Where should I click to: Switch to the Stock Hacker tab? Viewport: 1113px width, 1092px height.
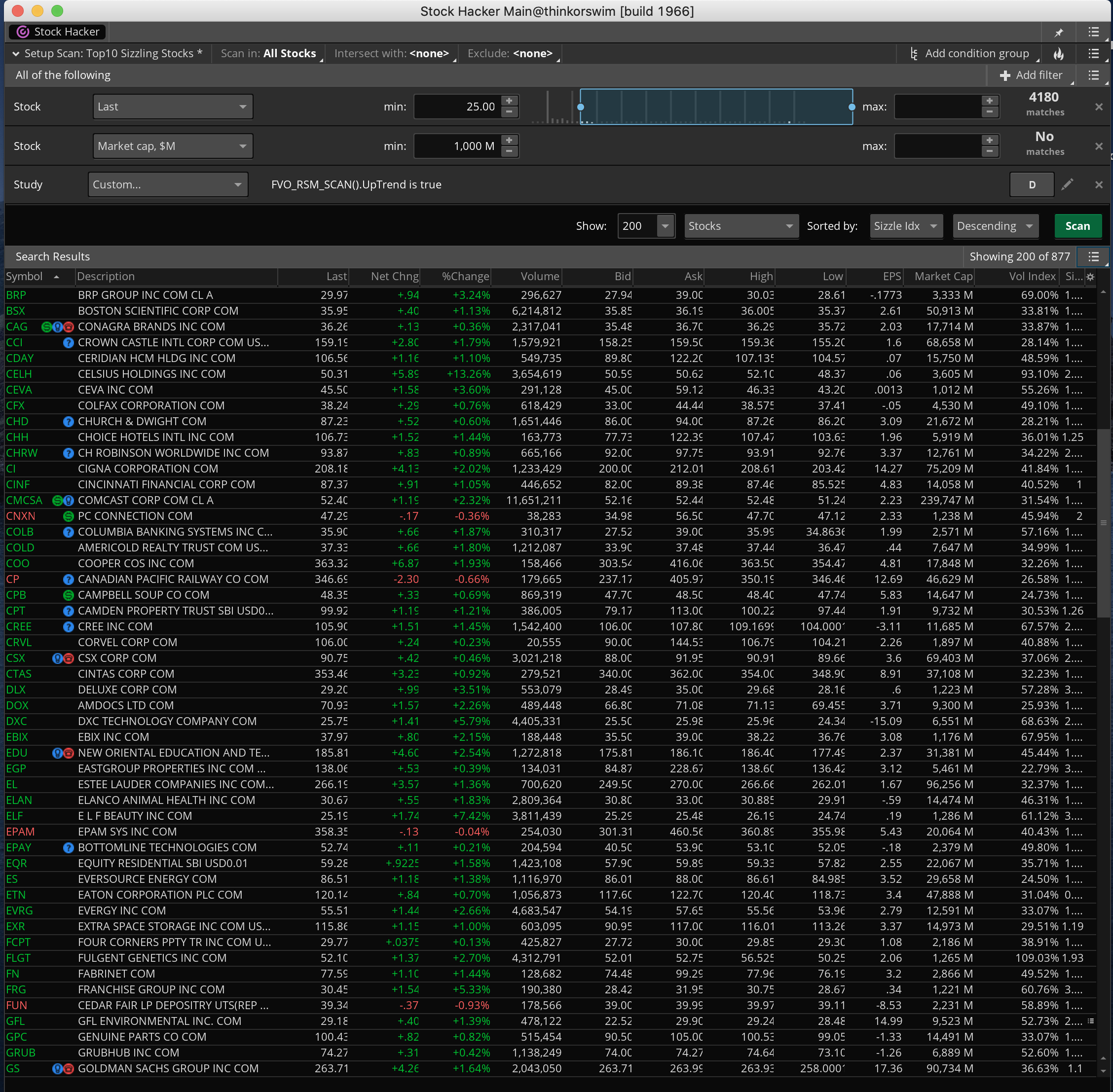click(x=57, y=32)
